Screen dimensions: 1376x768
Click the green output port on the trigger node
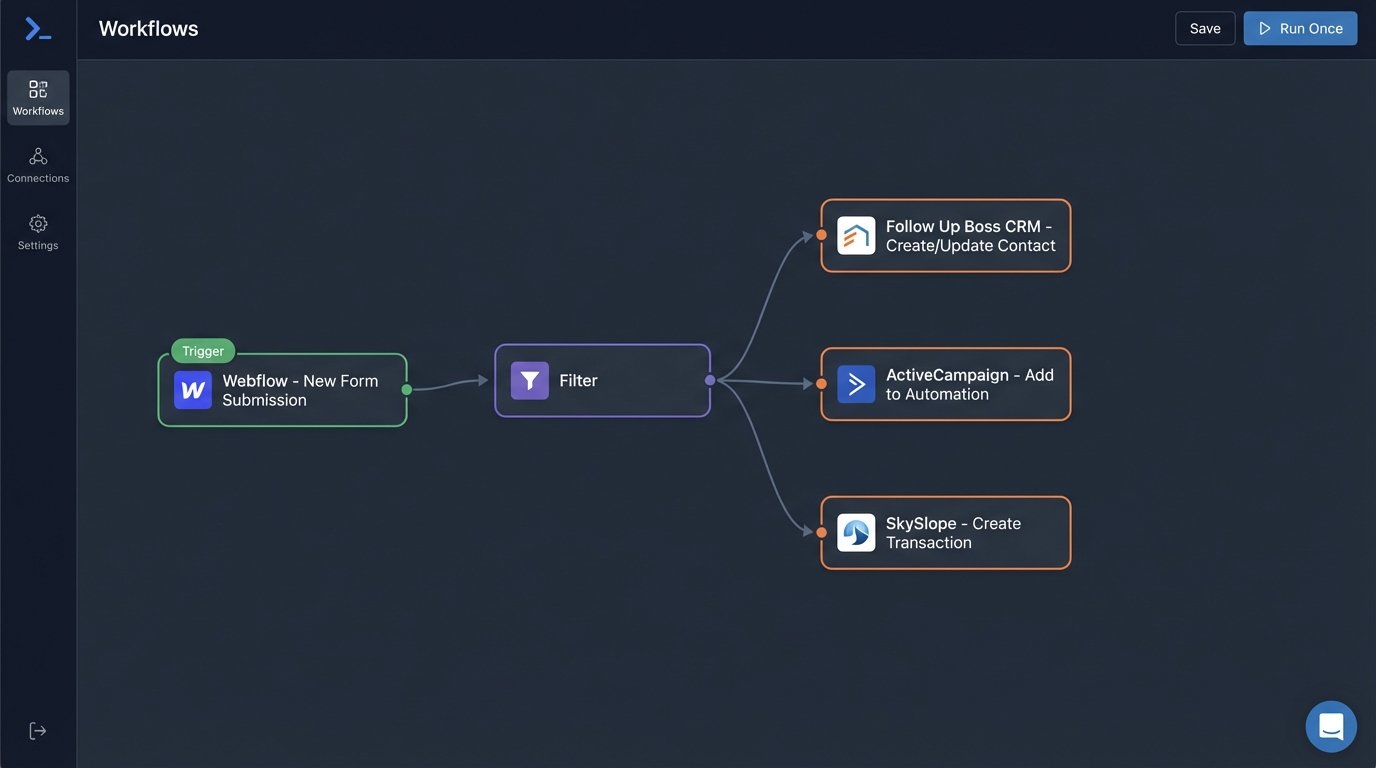(406, 389)
